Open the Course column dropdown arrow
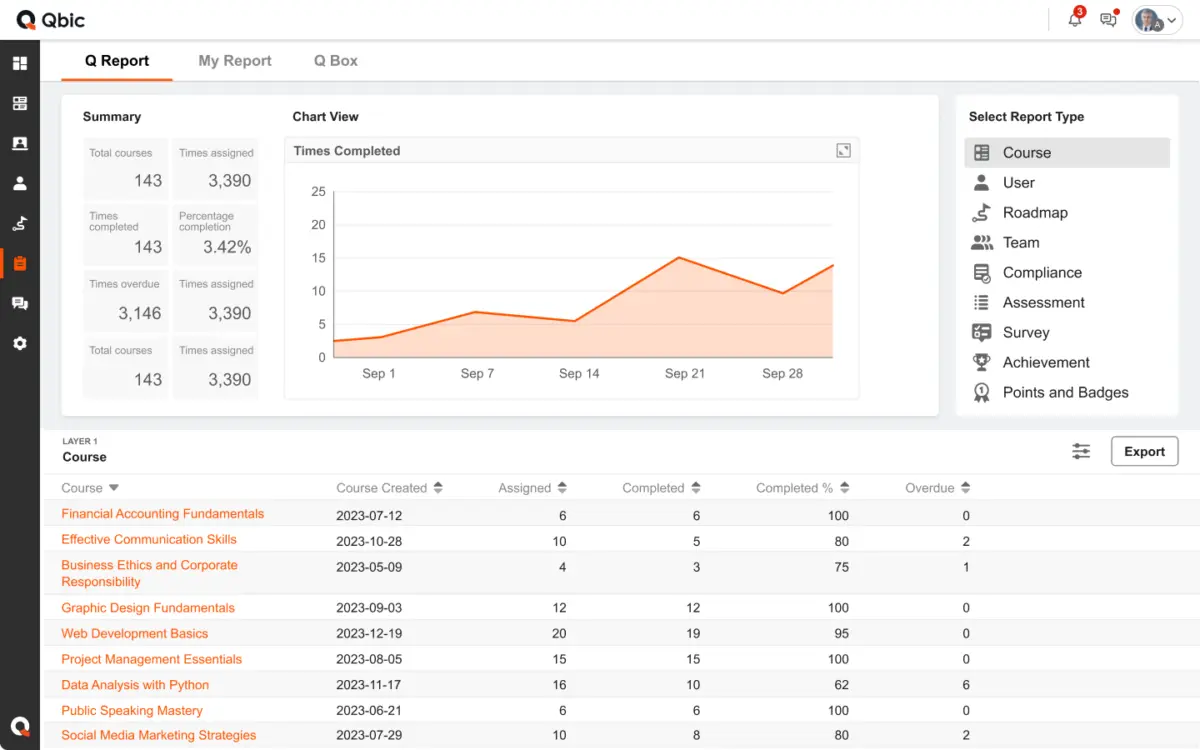 pos(114,488)
